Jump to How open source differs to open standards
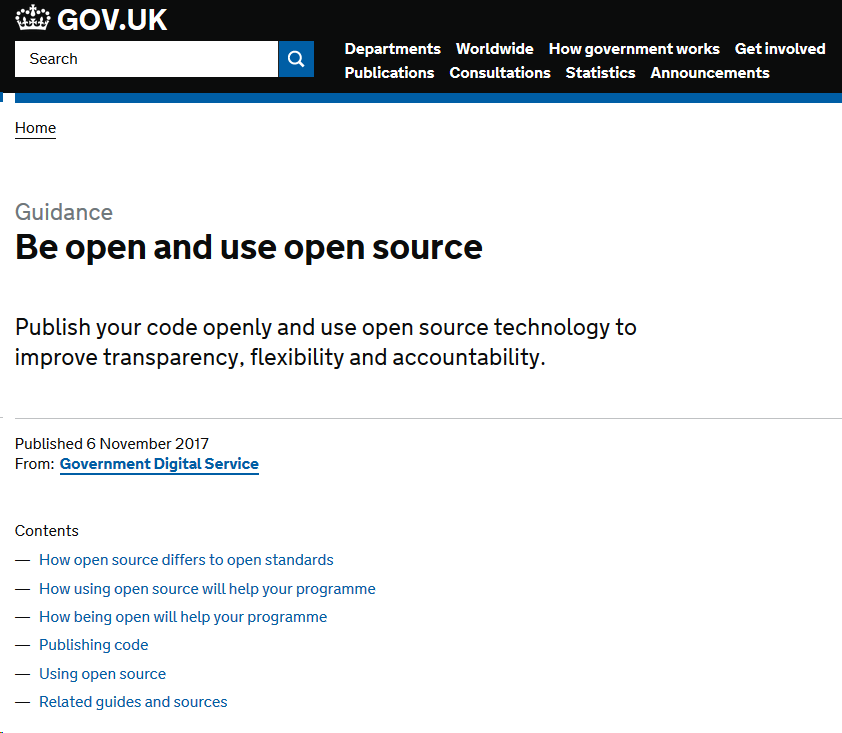Image resolution: width=842 pixels, height=733 pixels. pos(186,560)
